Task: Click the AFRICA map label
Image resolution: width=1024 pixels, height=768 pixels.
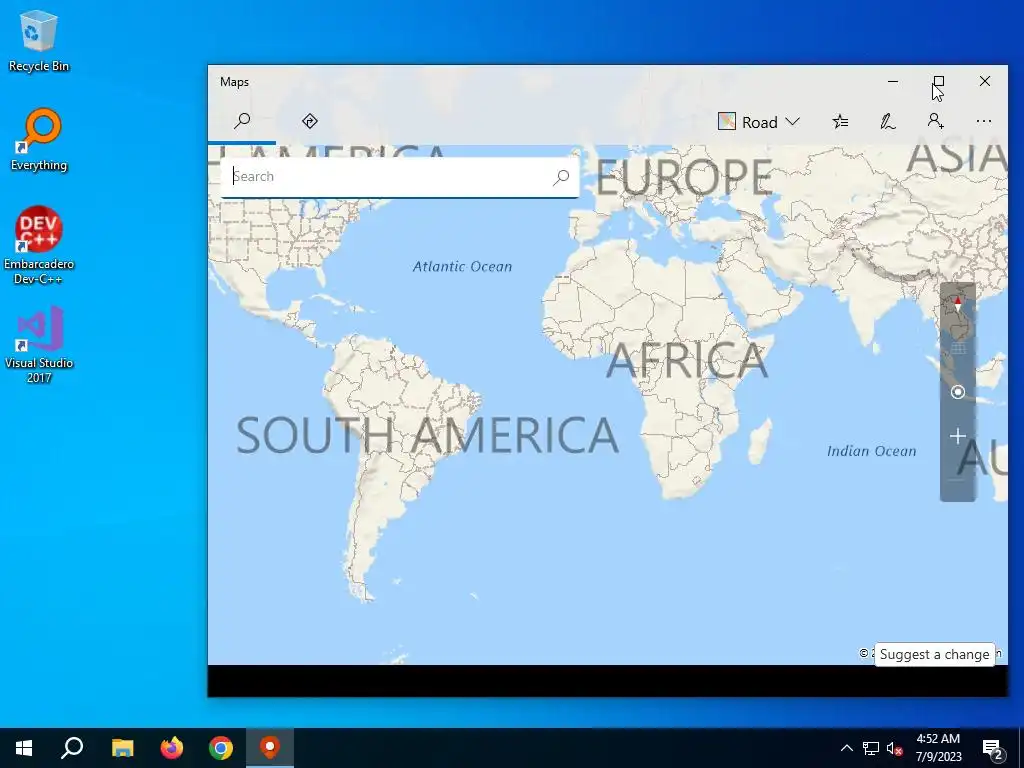Action: coord(686,360)
